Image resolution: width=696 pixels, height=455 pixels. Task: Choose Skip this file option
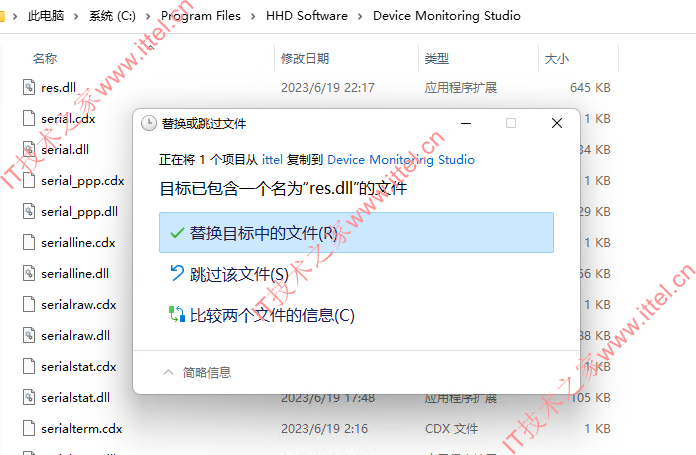[x=356, y=274]
